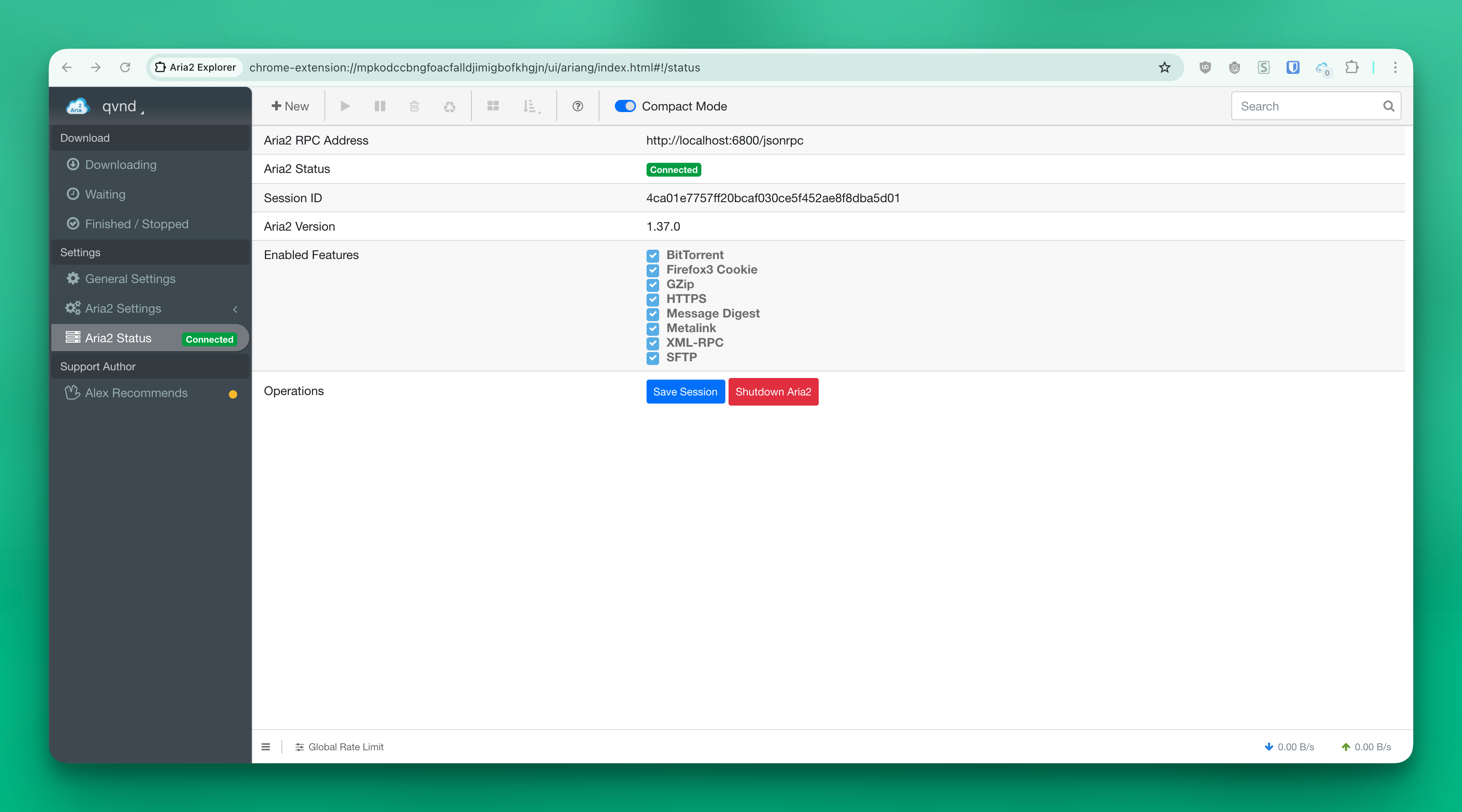1462x812 pixels.
Task: Click the red Shutdown Aria2 button
Action: [773, 391]
